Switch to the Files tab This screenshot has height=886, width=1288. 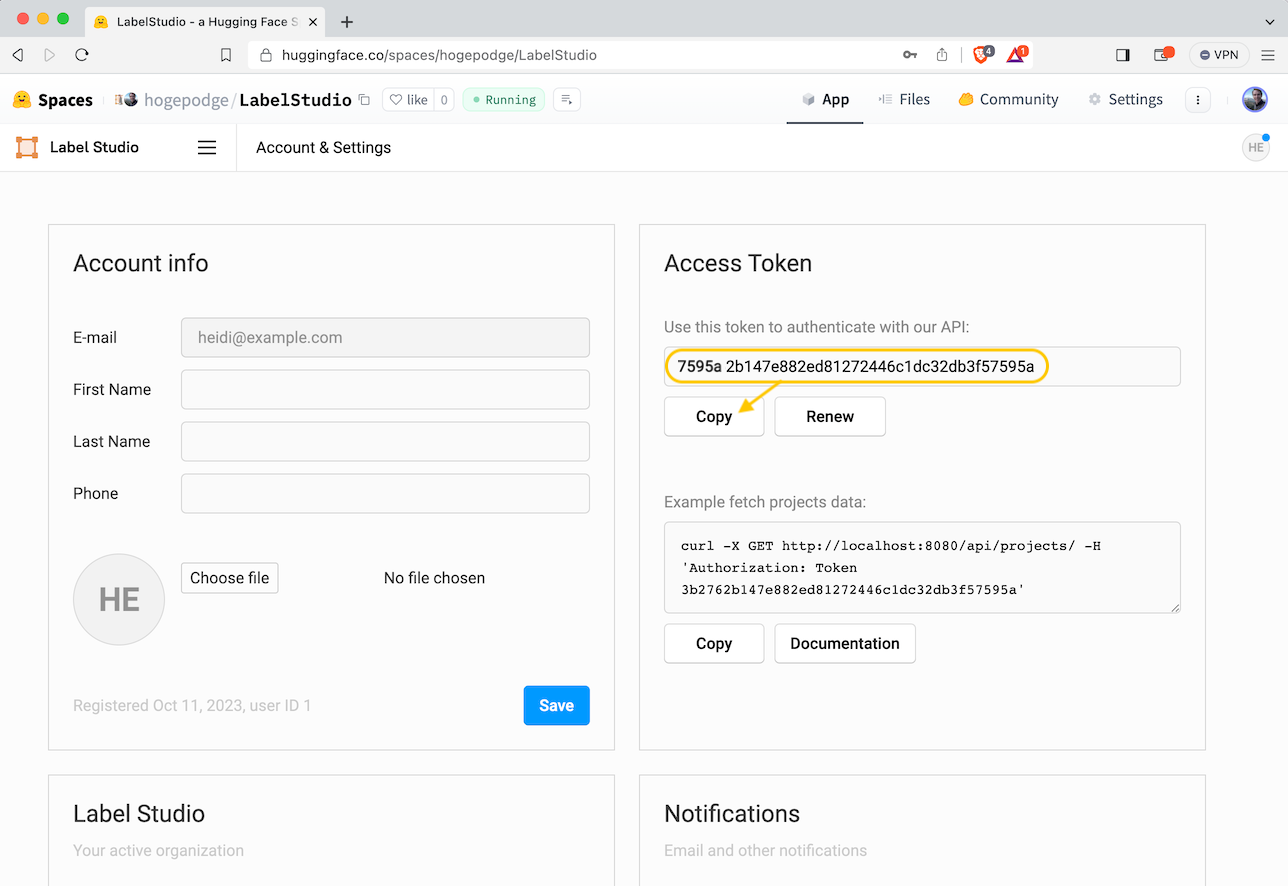pos(904,100)
